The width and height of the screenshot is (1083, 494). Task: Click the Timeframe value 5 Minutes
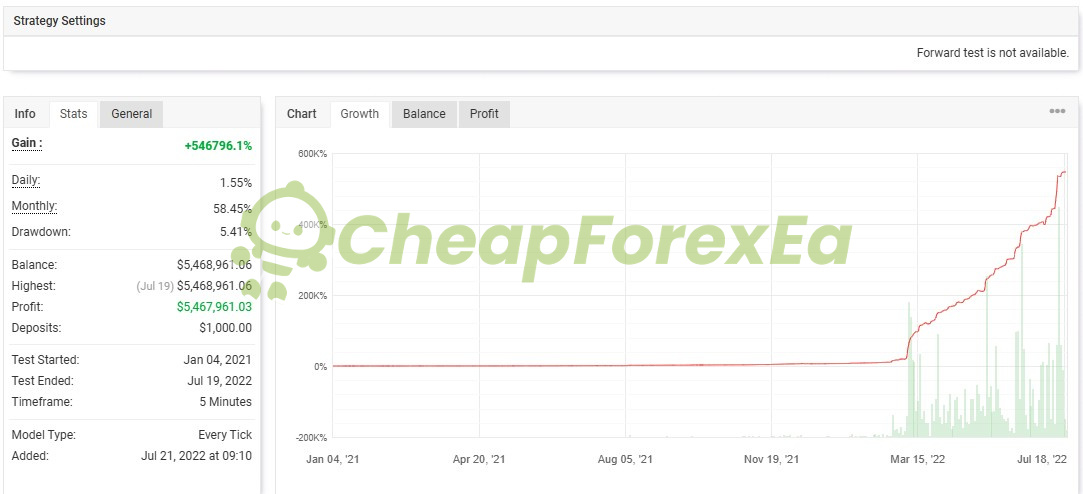[226, 401]
